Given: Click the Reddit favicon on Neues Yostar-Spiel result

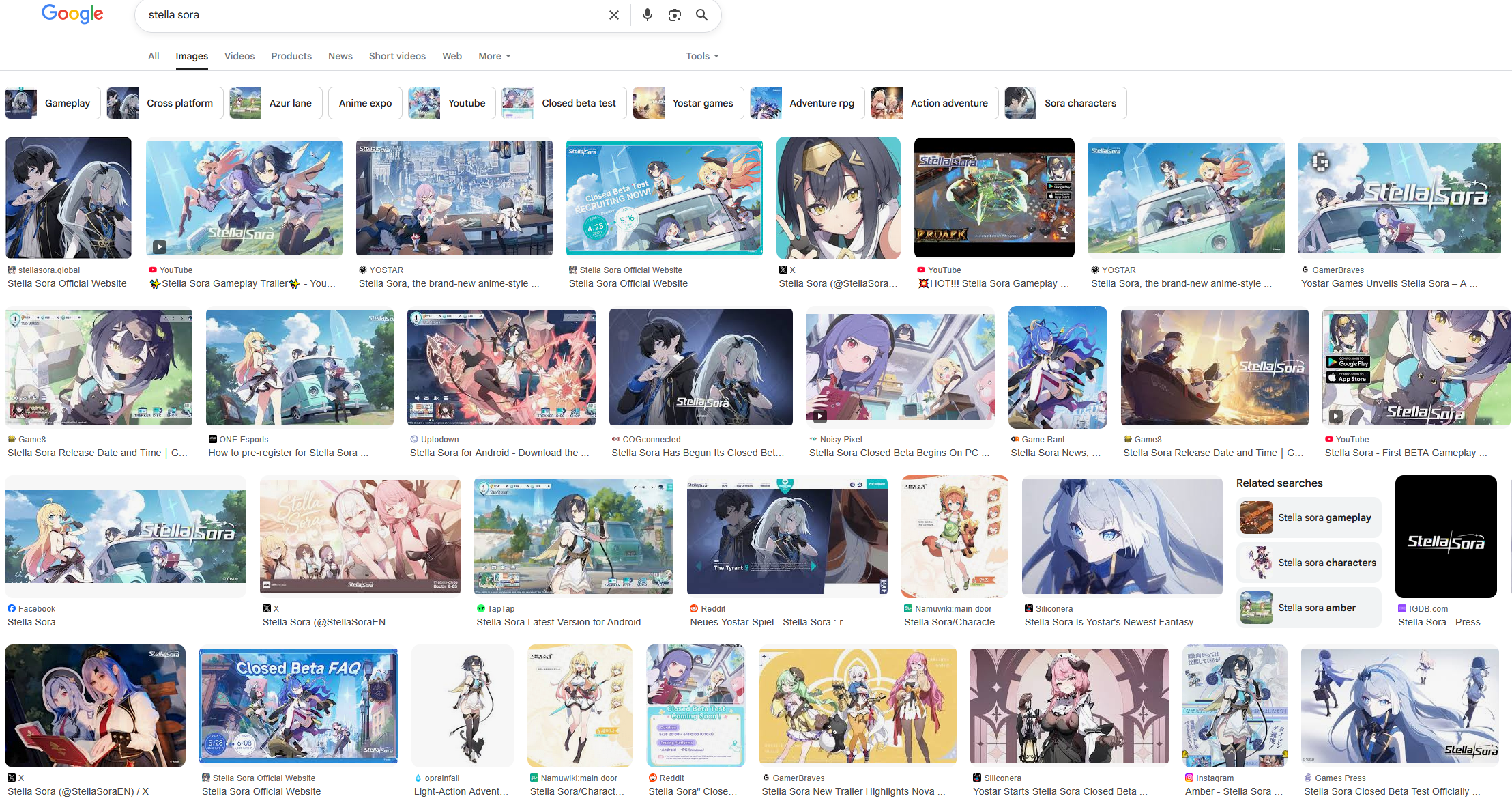Looking at the screenshot, I should point(694,608).
